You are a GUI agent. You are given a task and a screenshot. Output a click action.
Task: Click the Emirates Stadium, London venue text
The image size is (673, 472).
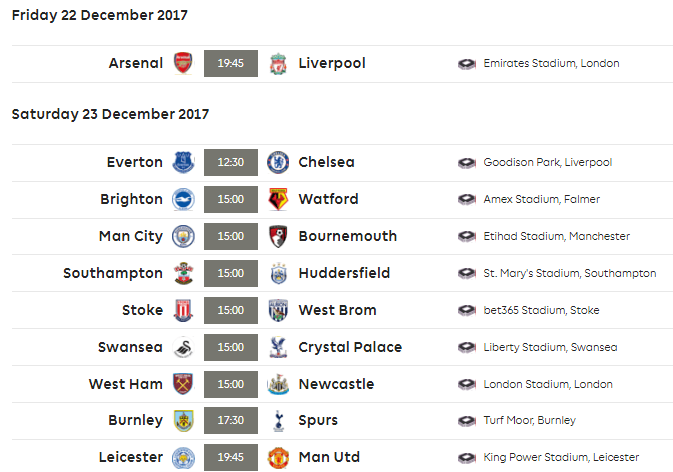click(551, 64)
